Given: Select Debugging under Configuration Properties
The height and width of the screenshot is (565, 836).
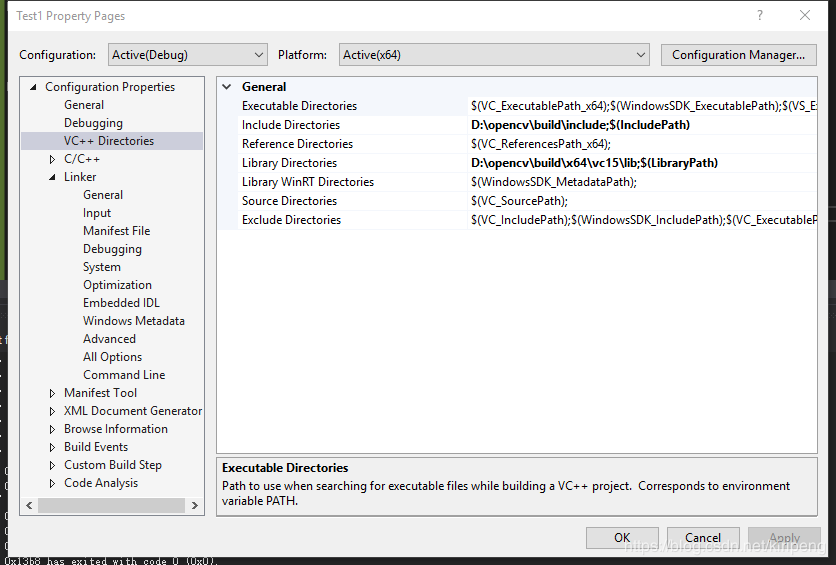Looking at the screenshot, I should (93, 123).
